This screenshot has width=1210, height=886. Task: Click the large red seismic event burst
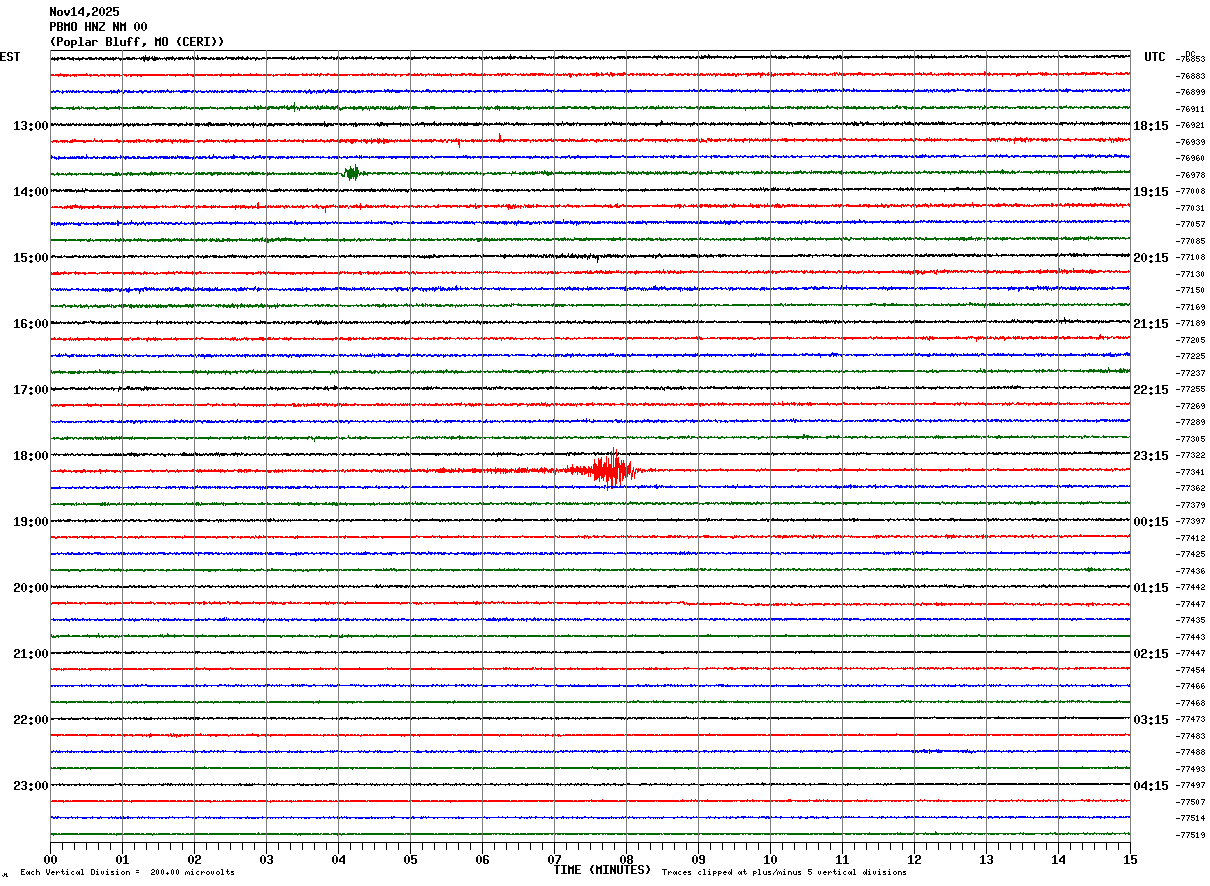(x=609, y=469)
